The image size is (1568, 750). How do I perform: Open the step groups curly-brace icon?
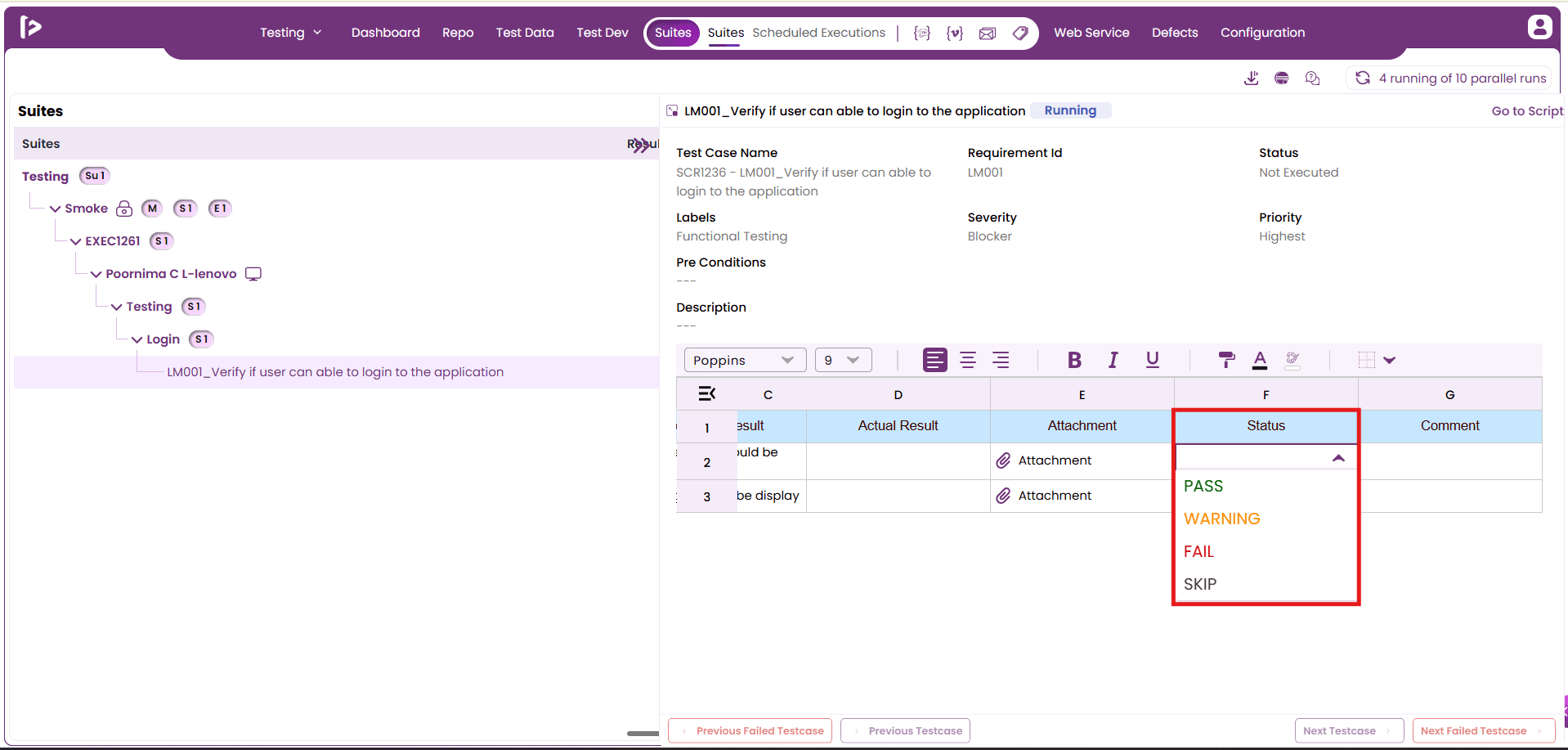coord(922,33)
